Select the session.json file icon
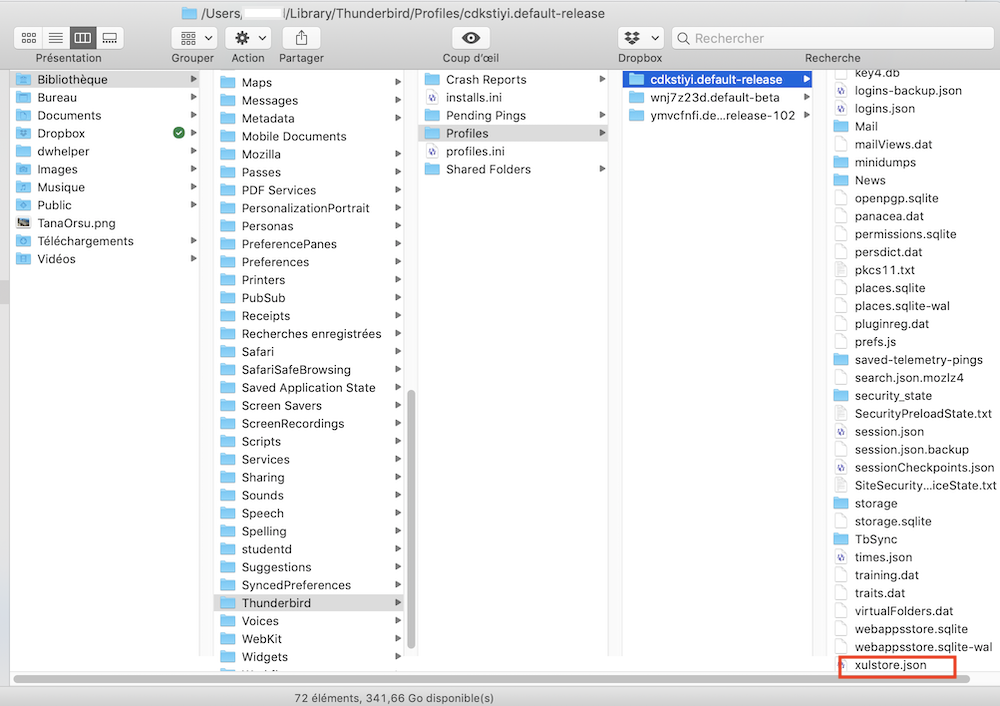1000x706 pixels. 841,432
